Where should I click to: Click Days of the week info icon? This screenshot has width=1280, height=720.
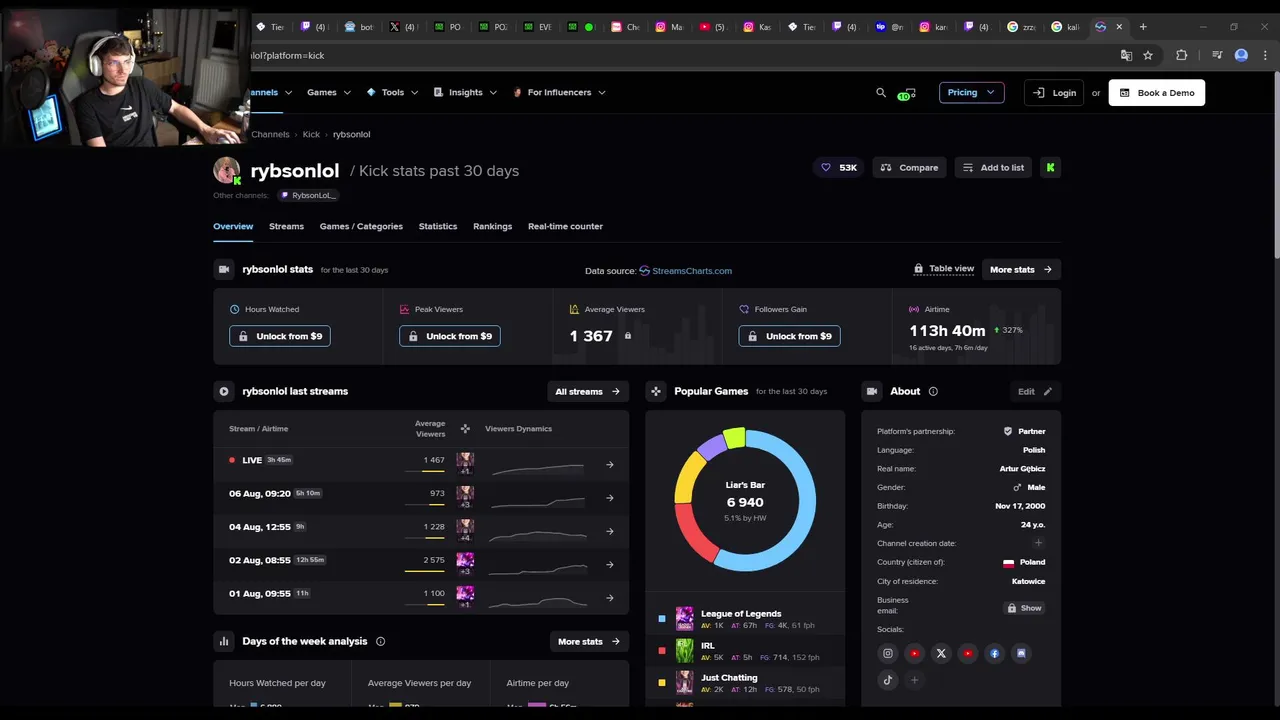[380, 641]
